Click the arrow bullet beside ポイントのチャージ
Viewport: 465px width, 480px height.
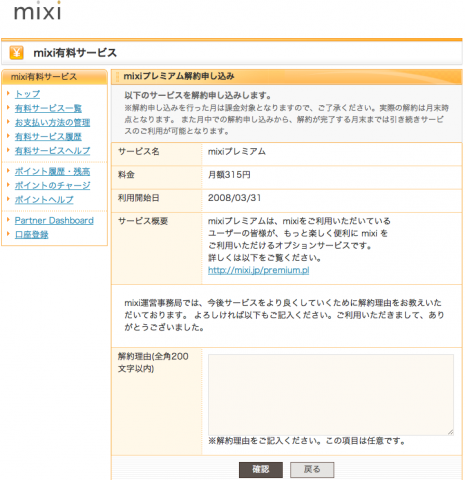(8, 185)
